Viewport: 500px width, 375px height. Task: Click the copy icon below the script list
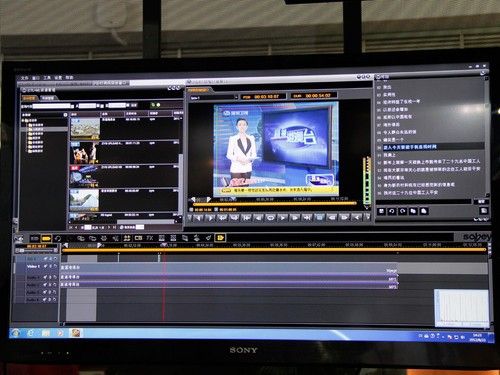413,211
